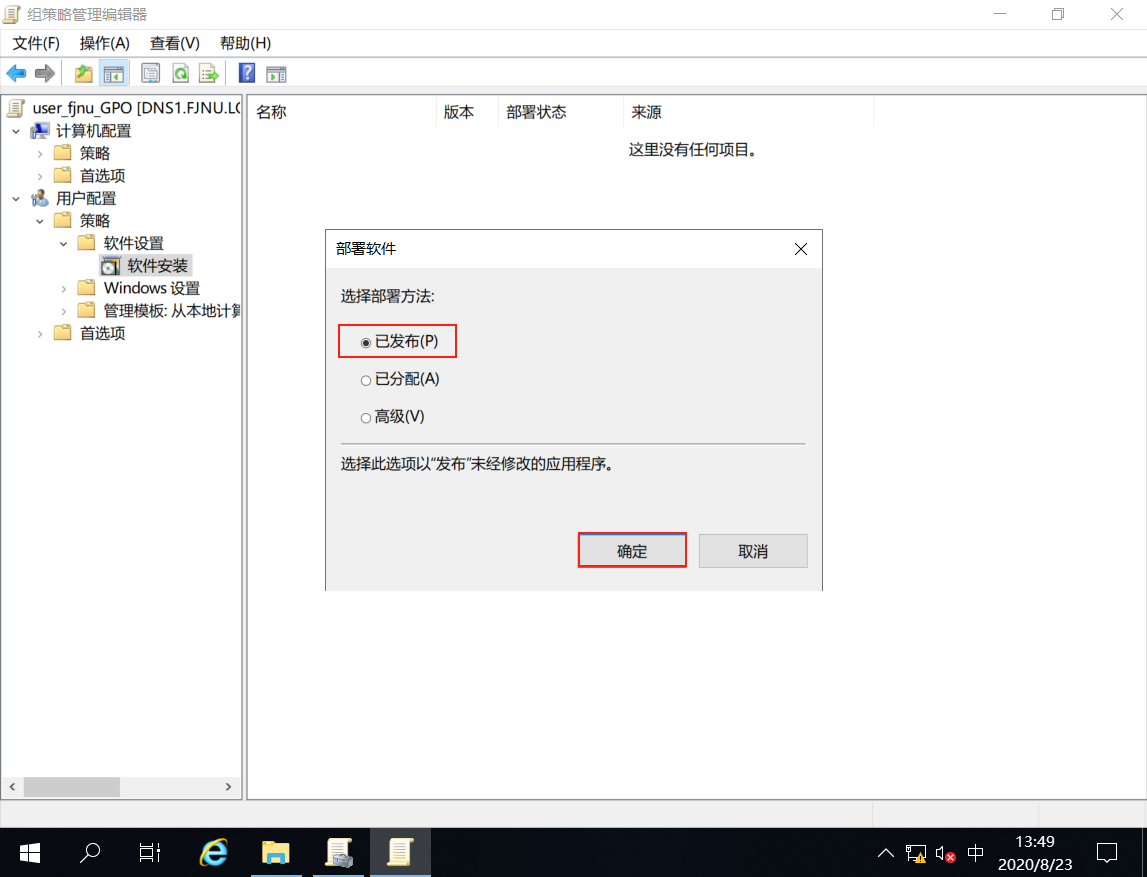
Task: Sort by the 部署状态 column header
Action: (561, 112)
